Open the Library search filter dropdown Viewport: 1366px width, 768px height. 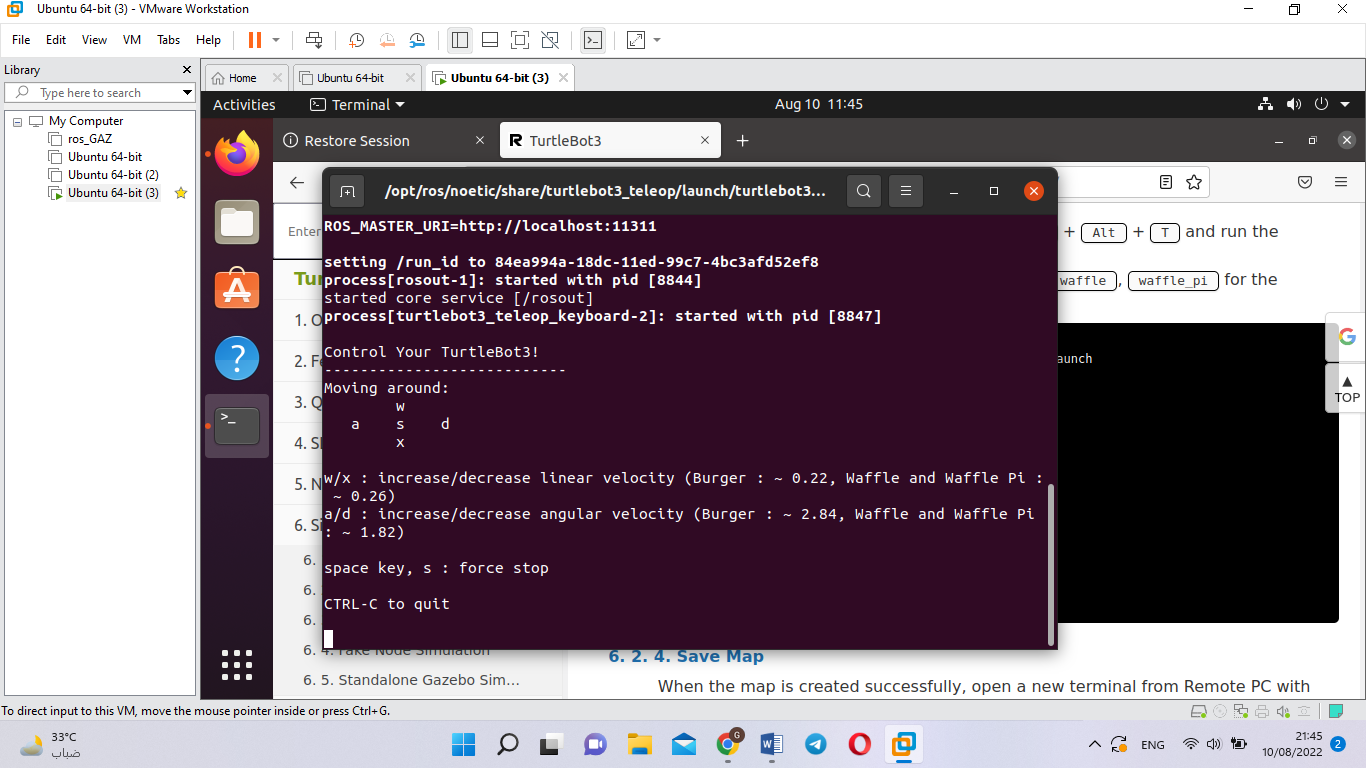(187, 93)
